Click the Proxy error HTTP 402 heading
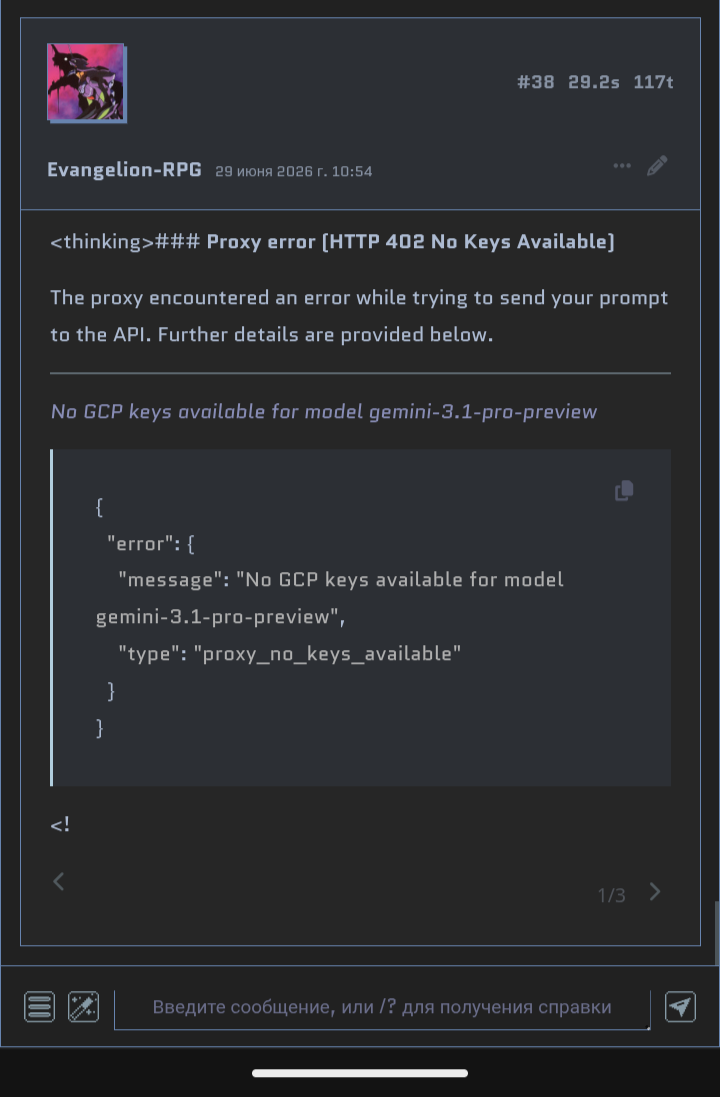Image resolution: width=720 pixels, height=1097 pixels. 410,242
